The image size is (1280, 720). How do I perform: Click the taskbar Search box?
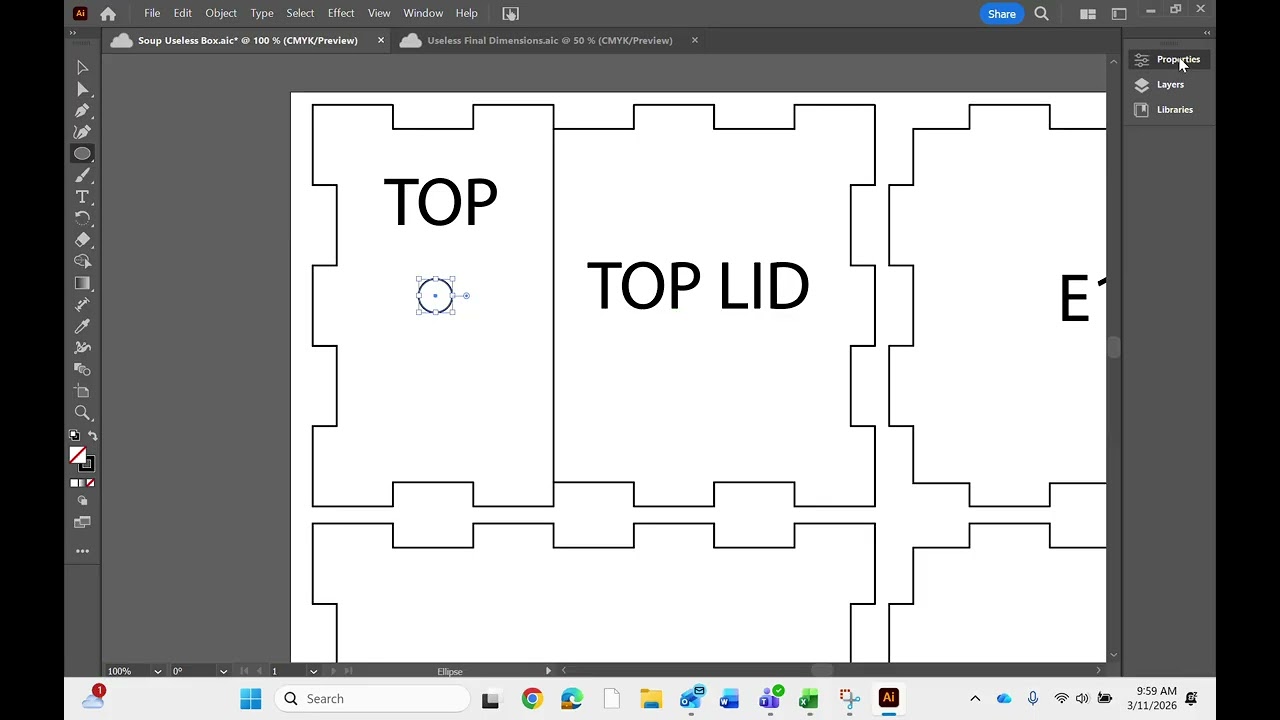tap(373, 699)
